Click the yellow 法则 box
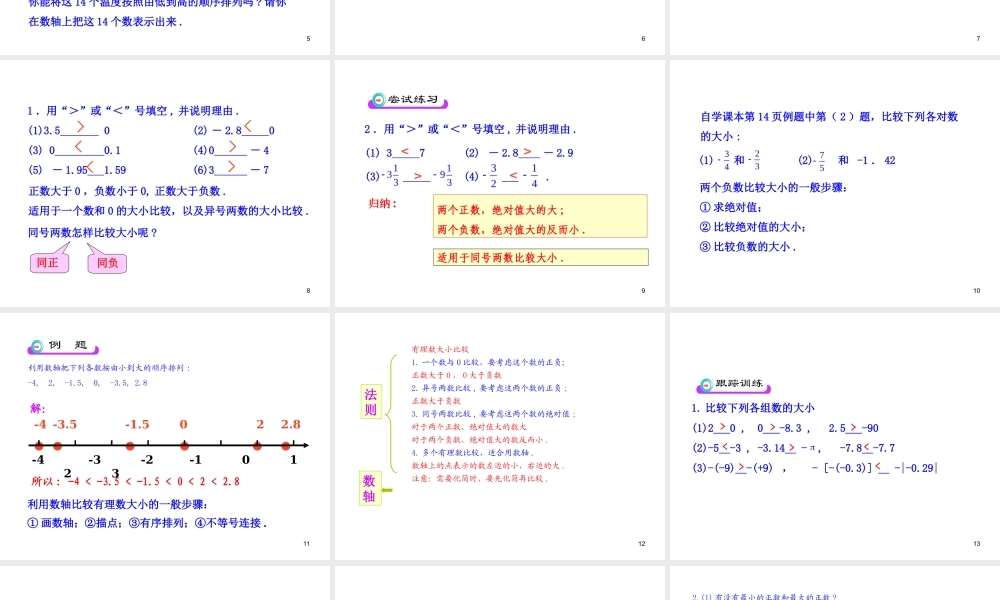Viewport: 1000px width, 600px height. tap(370, 402)
